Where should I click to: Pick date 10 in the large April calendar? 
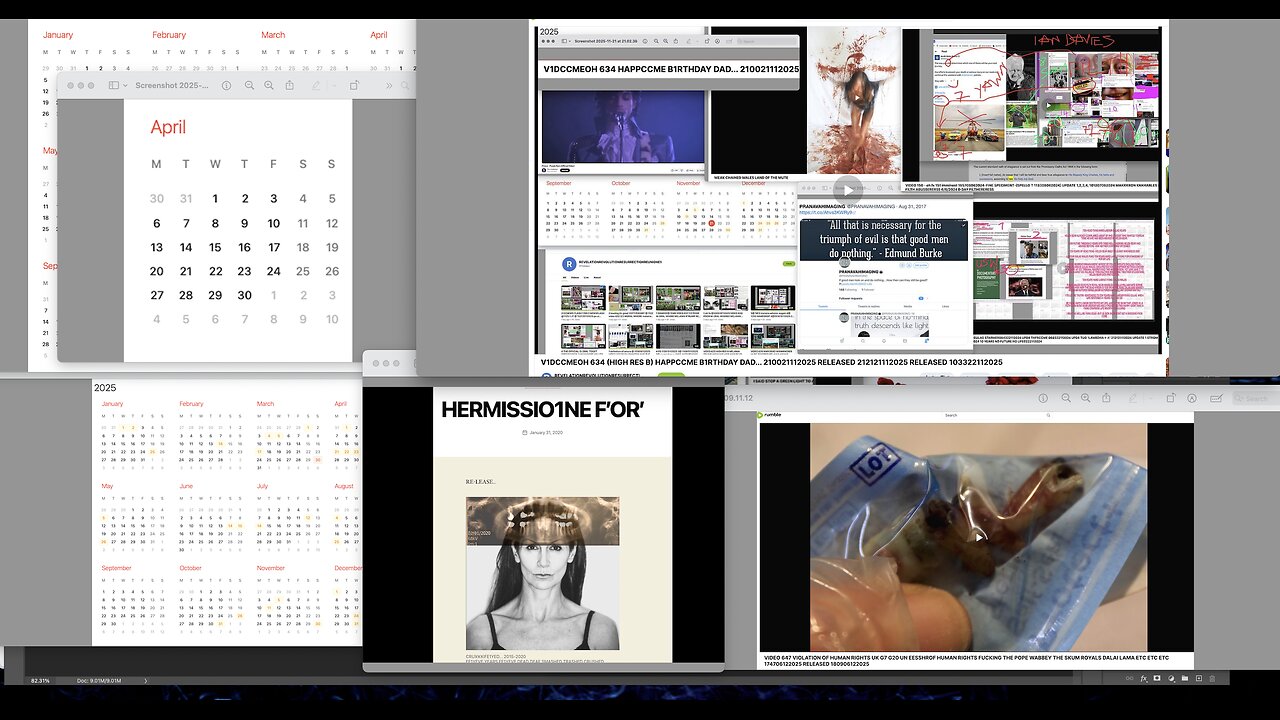click(x=273, y=223)
